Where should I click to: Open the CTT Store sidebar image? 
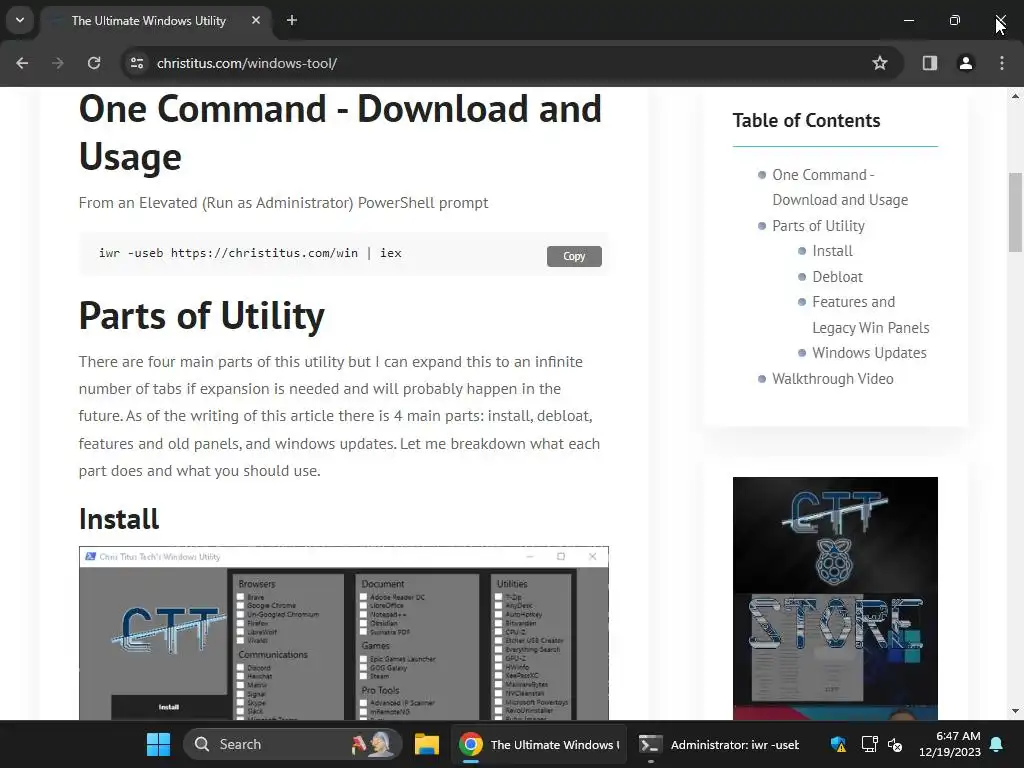(835, 598)
